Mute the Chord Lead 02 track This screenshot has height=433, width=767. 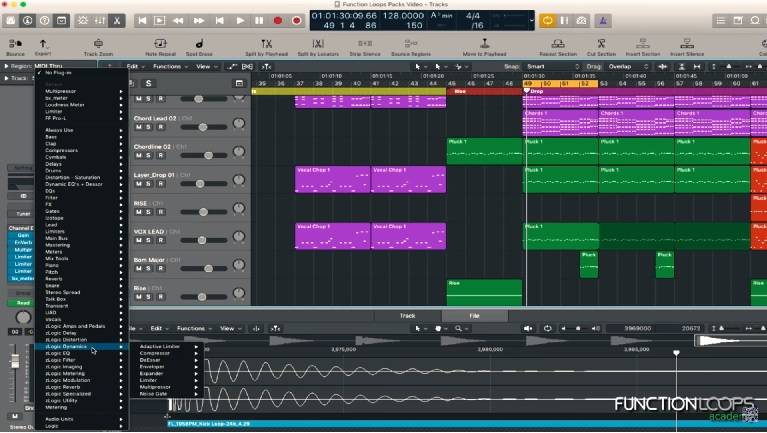point(139,128)
